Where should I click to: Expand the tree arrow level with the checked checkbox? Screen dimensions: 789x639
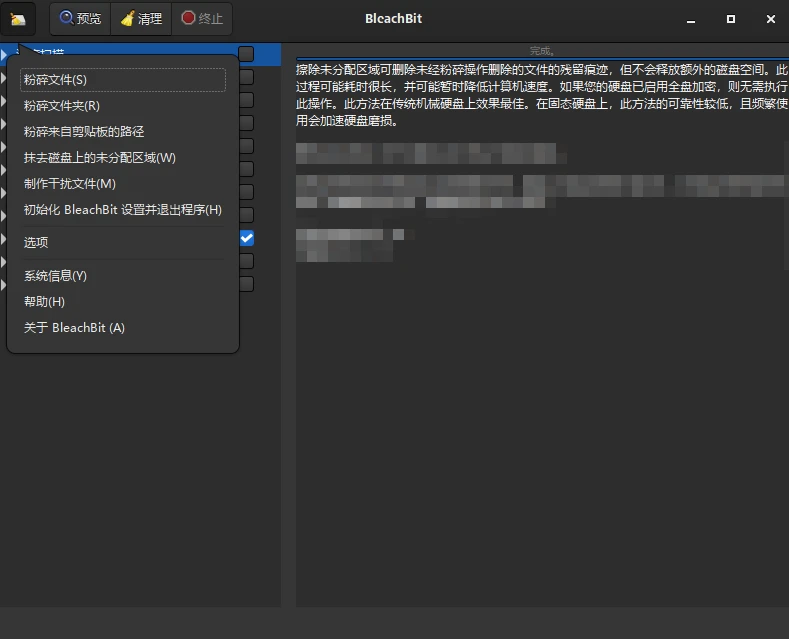(x=4, y=238)
